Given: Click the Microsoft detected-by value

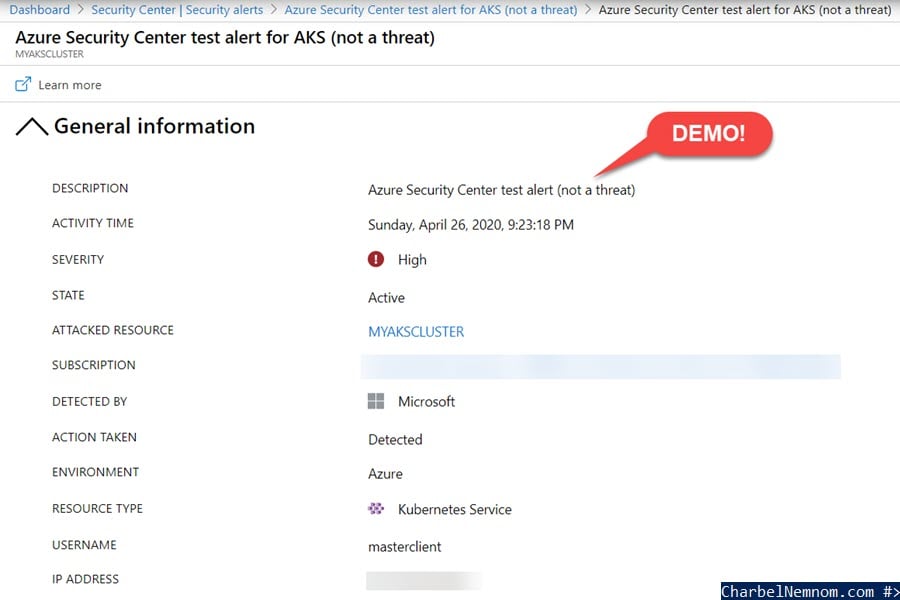Looking at the screenshot, I should coord(426,401).
